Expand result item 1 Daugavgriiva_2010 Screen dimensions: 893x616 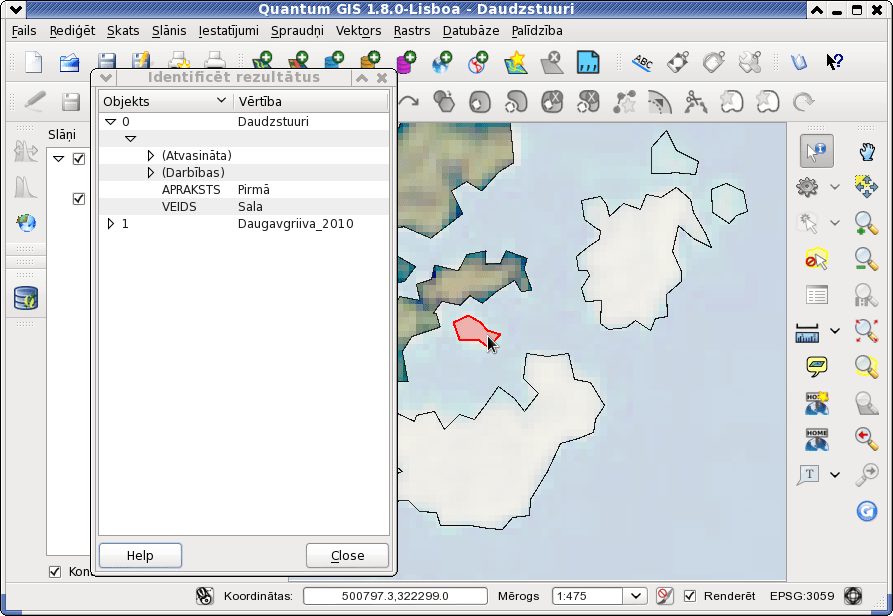pos(110,224)
